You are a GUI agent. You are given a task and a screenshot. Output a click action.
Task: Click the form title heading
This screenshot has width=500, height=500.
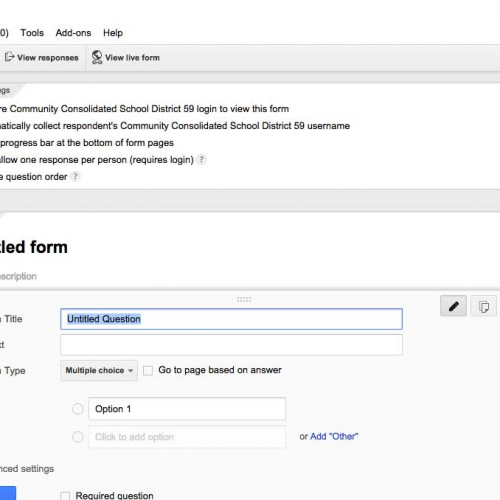click(34, 247)
